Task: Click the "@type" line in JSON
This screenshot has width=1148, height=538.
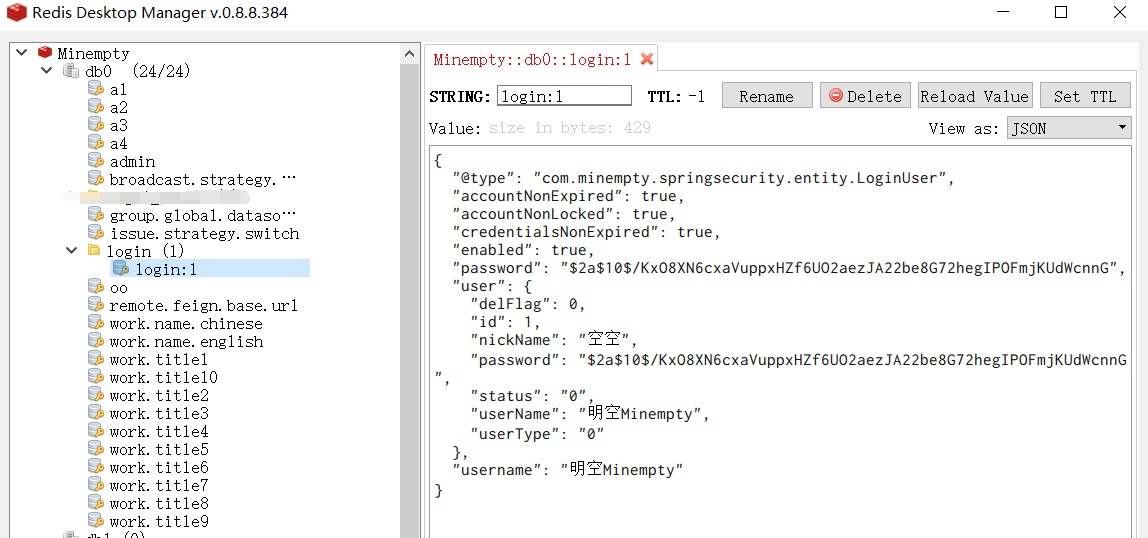Action: point(704,178)
